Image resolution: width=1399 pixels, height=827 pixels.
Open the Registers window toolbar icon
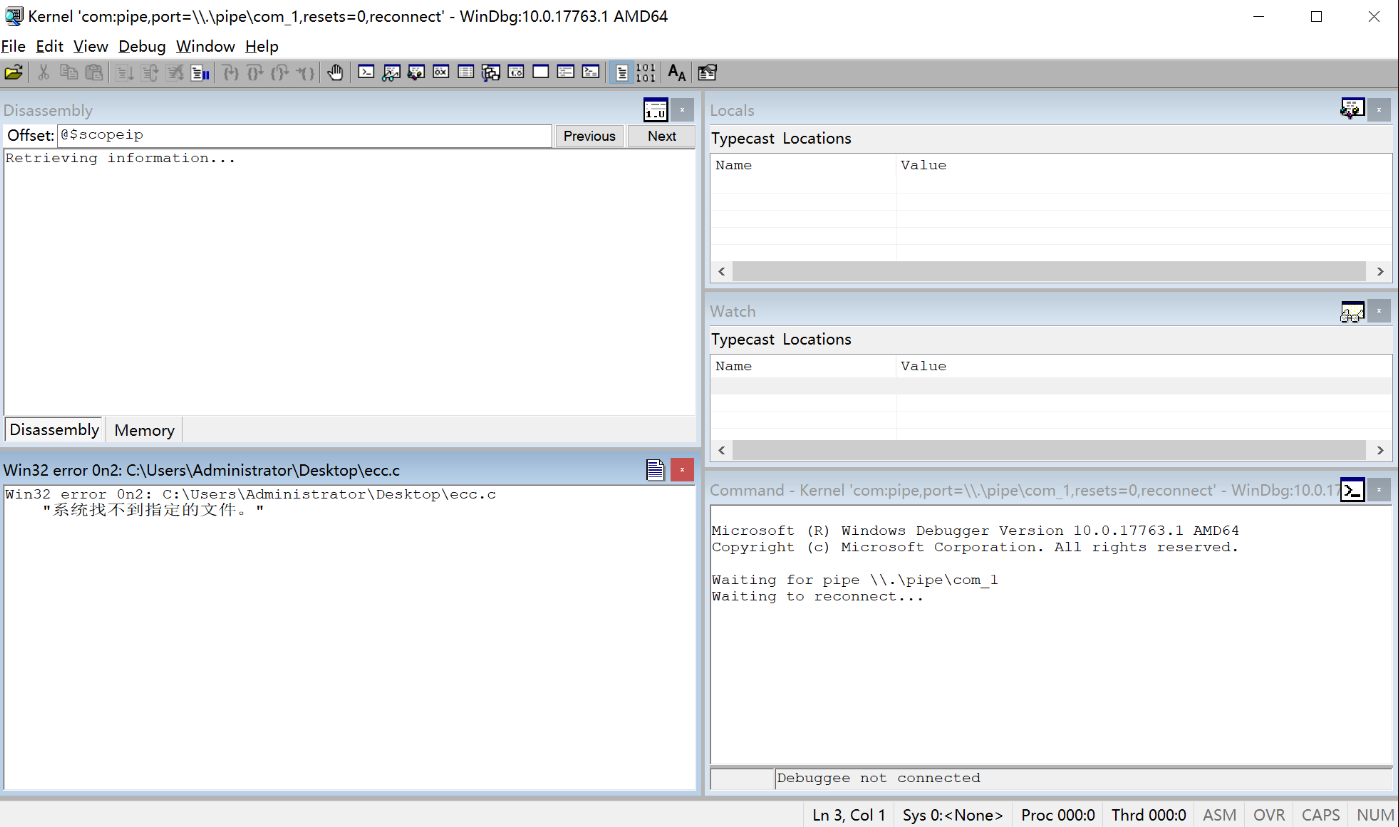pyautogui.click(x=441, y=72)
